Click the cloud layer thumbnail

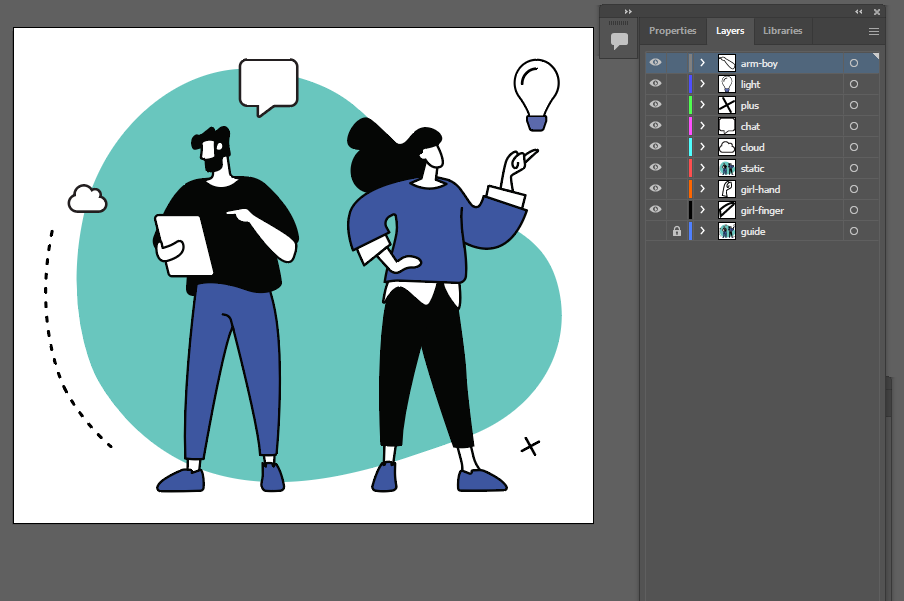pyautogui.click(x=727, y=148)
